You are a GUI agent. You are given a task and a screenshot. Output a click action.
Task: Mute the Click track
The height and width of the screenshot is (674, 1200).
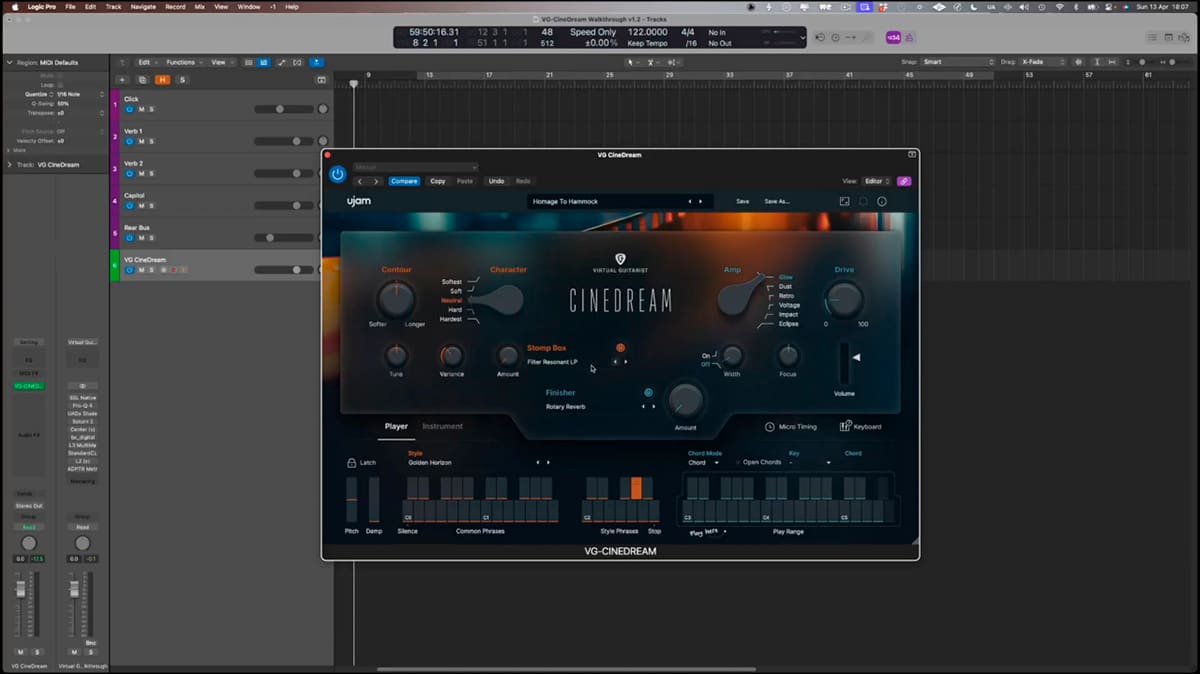[141, 109]
